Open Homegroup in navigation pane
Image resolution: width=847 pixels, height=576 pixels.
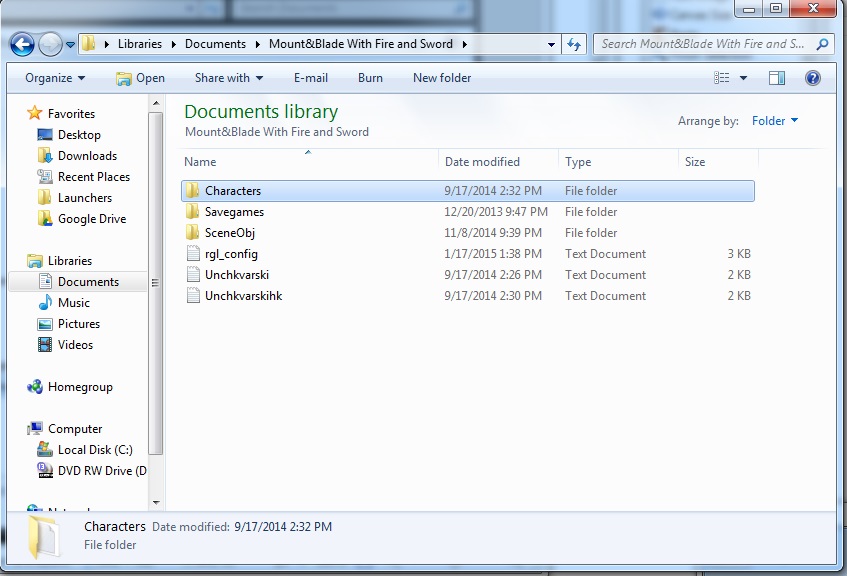click(80, 387)
